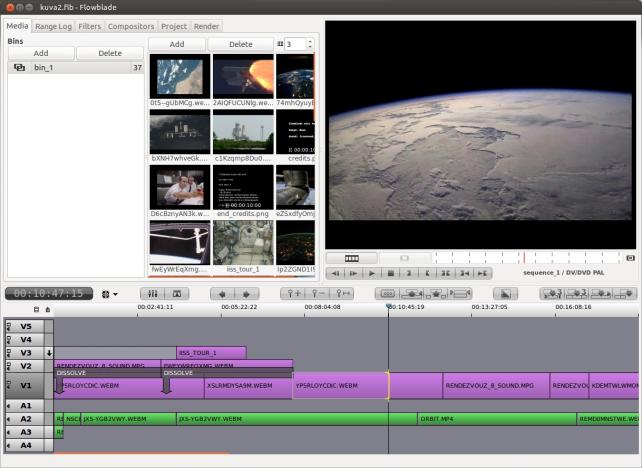Toggle mute on track V5
Image resolution: width=642 pixels, height=468 pixels.
coord(10,326)
